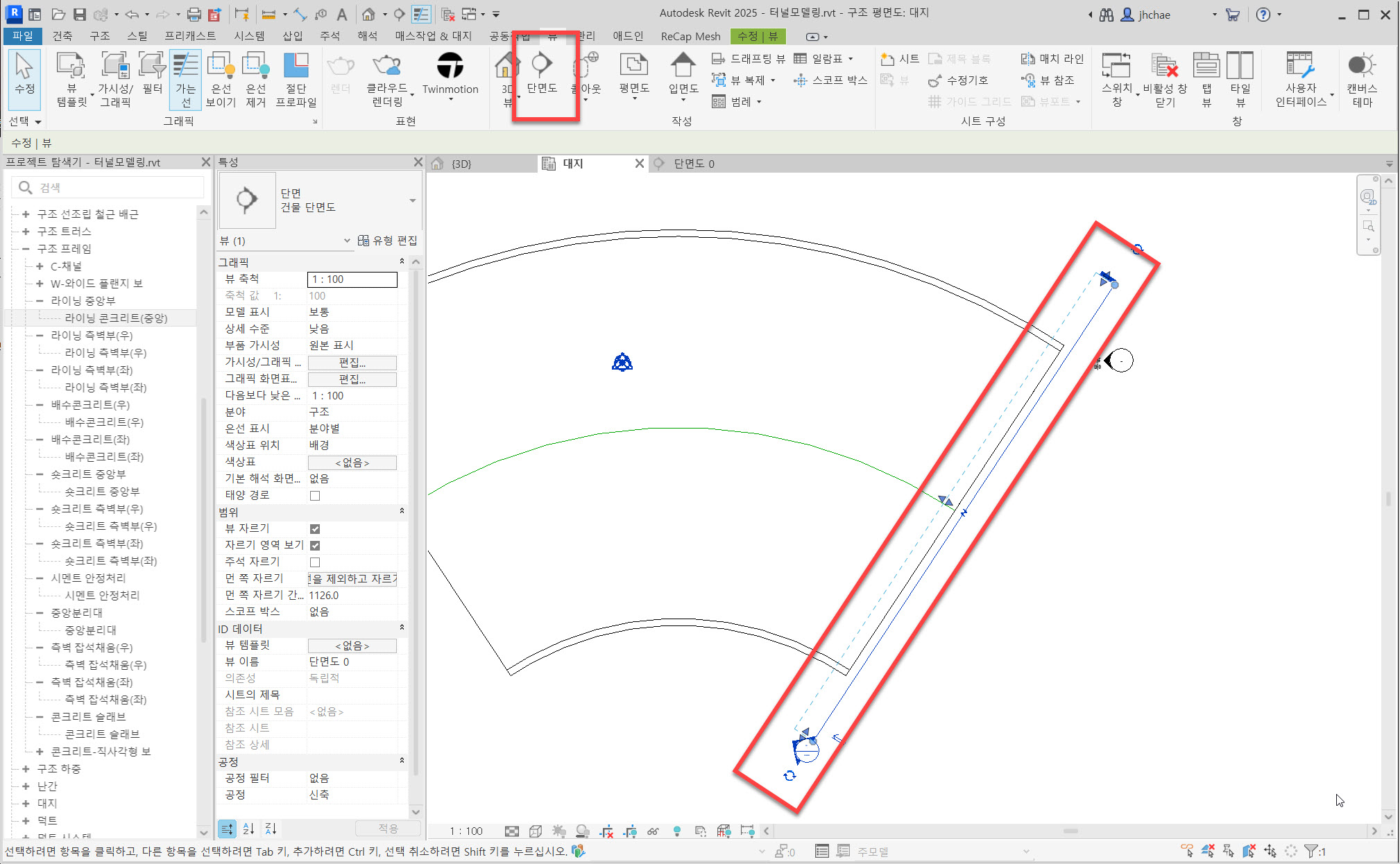Click the 입면도 elevation tool
Screen dimensions: 1400x864
683,73
